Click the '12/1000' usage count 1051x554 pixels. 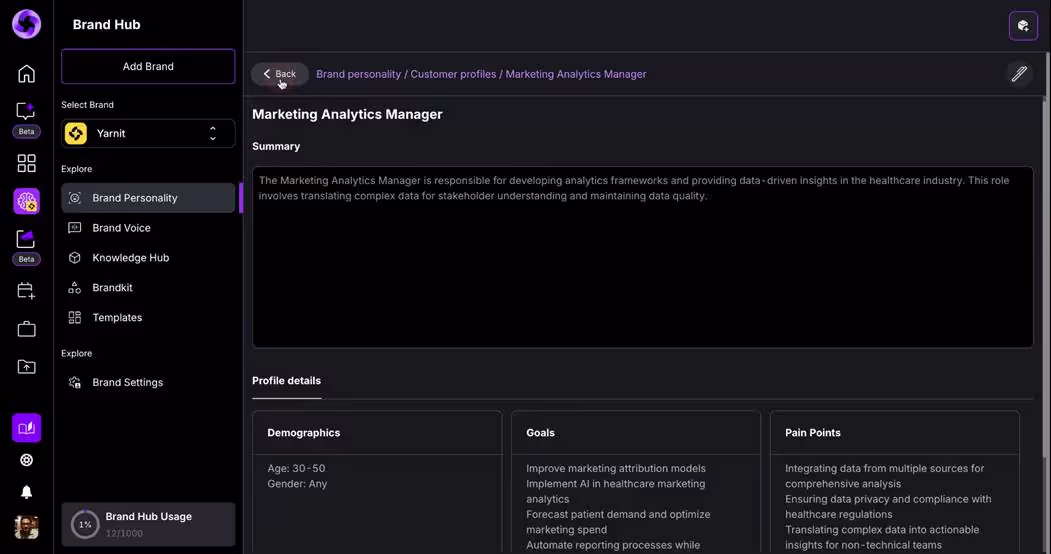coord(124,533)
